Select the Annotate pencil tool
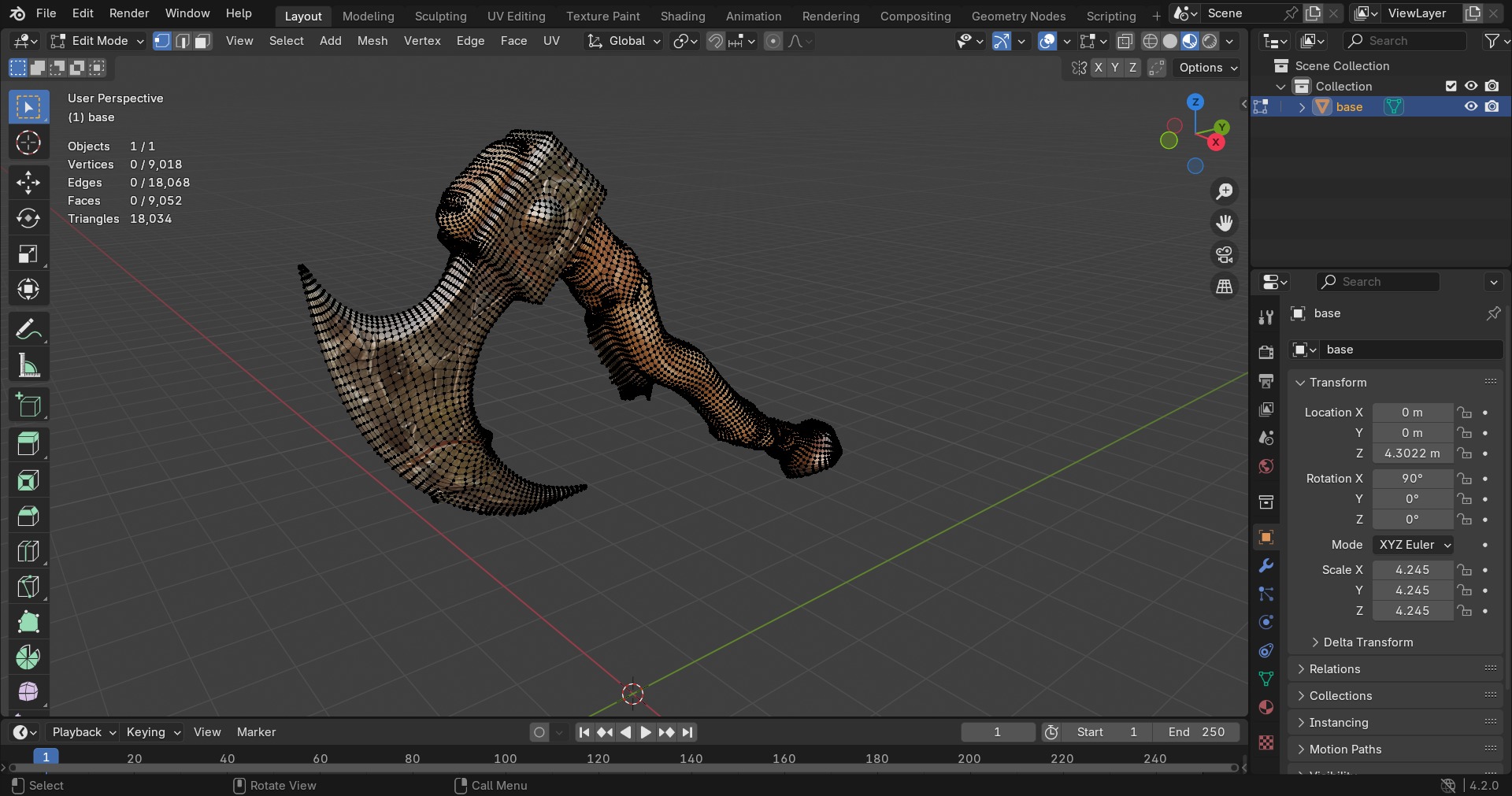The image size is (1512, 796). click(28, 329)
